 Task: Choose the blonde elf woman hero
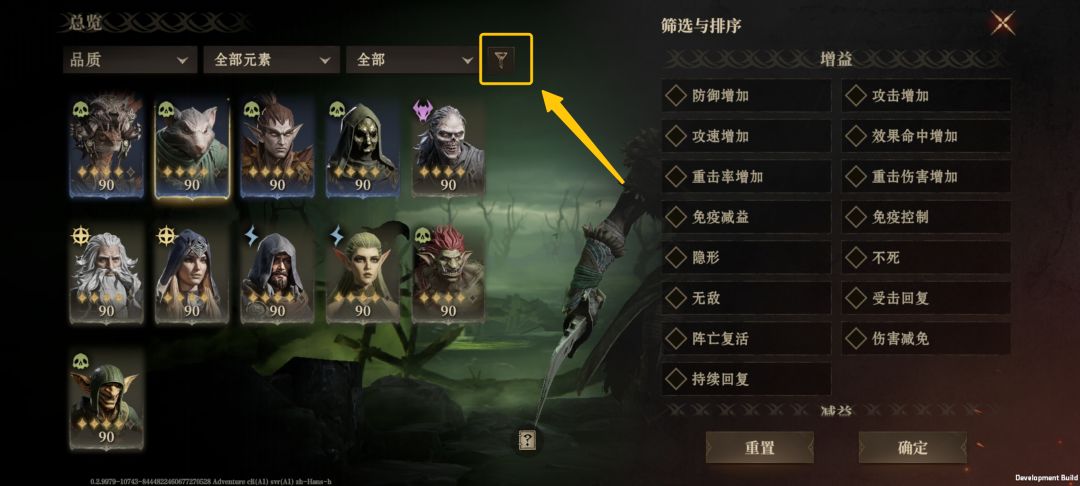(363, 274)
